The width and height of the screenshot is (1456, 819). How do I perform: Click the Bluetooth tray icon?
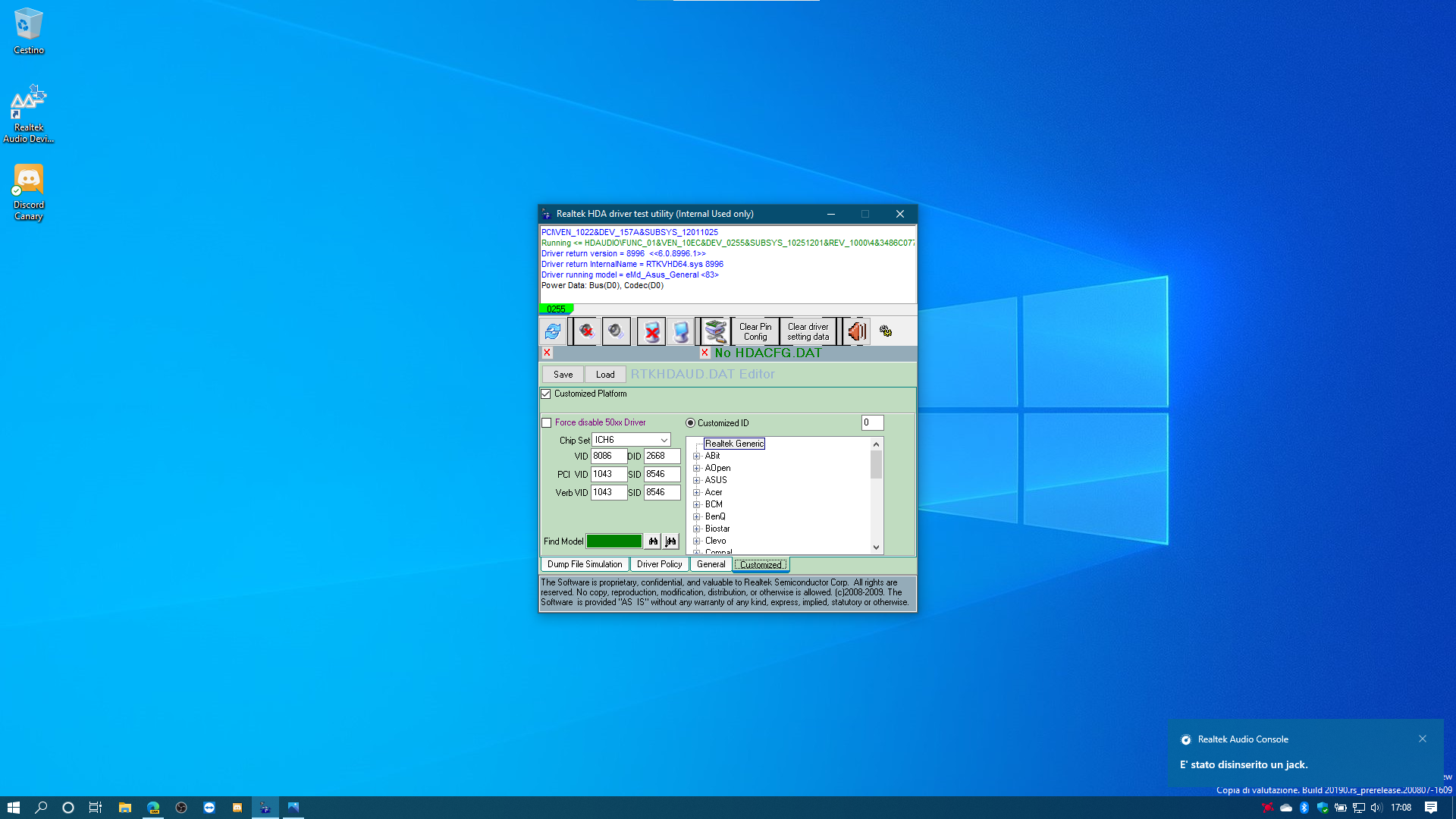[x=1304, y=808]
